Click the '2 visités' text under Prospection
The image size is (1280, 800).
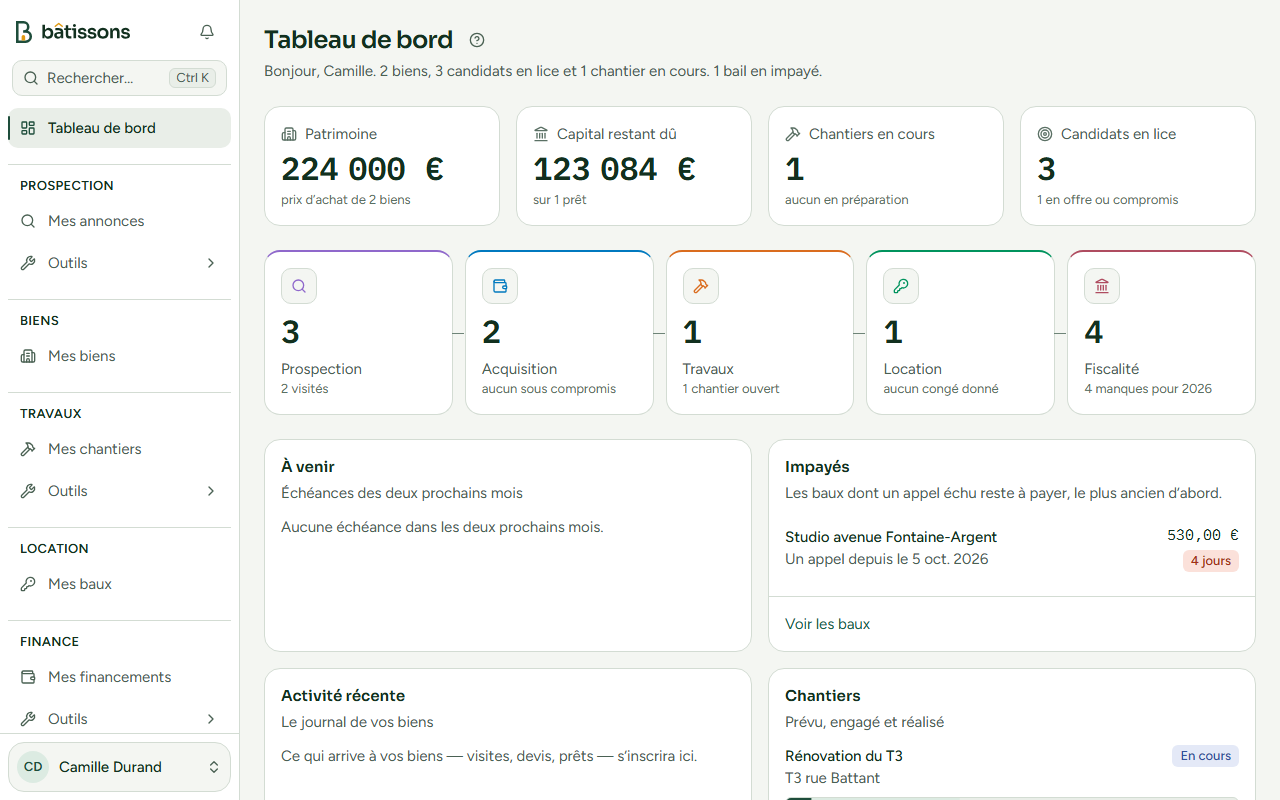(305, 389)
